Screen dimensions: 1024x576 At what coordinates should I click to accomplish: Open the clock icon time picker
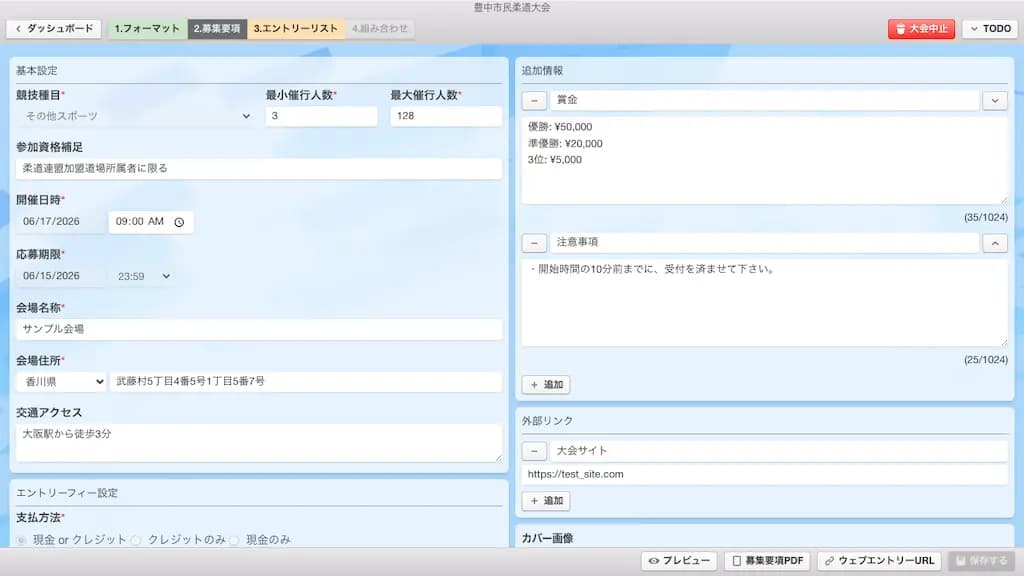[x=179, y=222]
